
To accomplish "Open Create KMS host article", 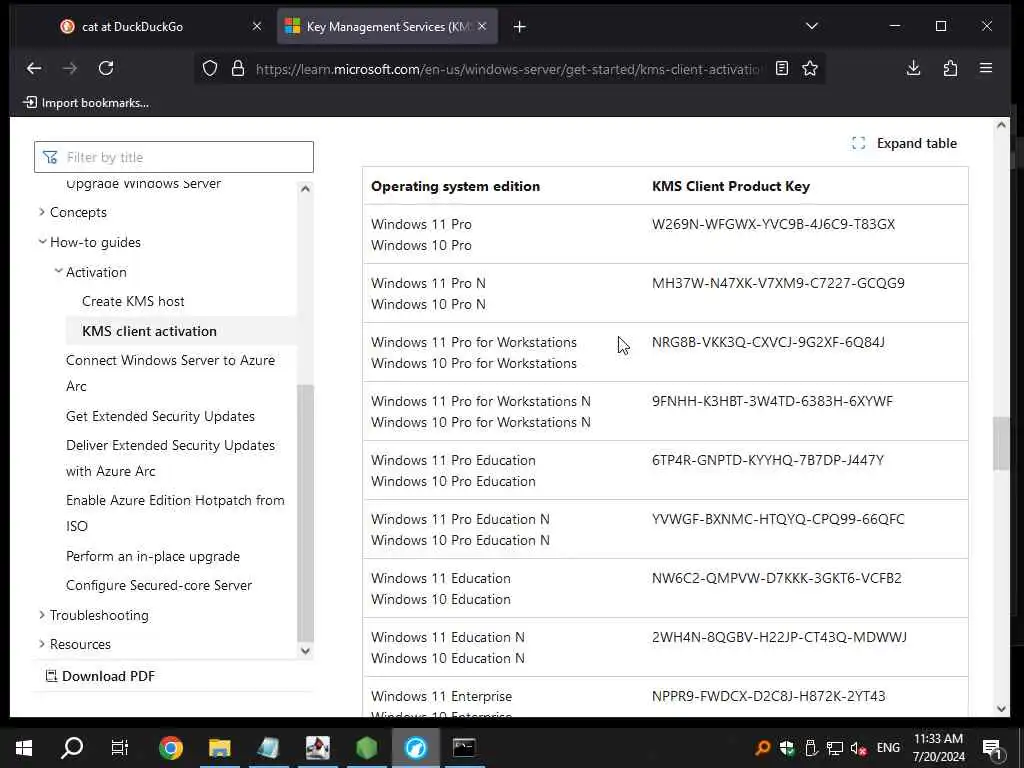I will tap(133, 301).
